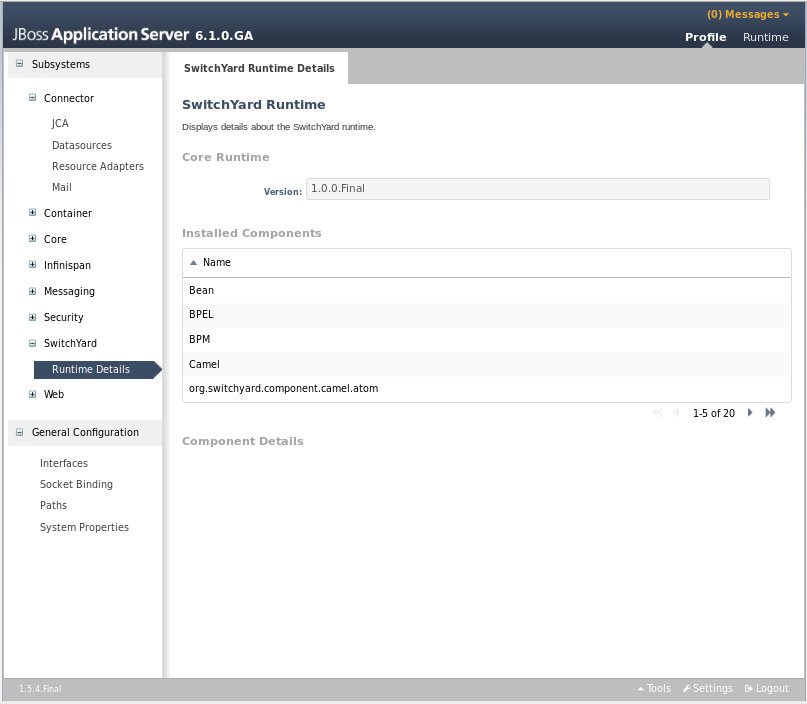Viewport: 807px width, 704px height.
Task: Click the Connector tree label
Action: click(x=69, y=98)
